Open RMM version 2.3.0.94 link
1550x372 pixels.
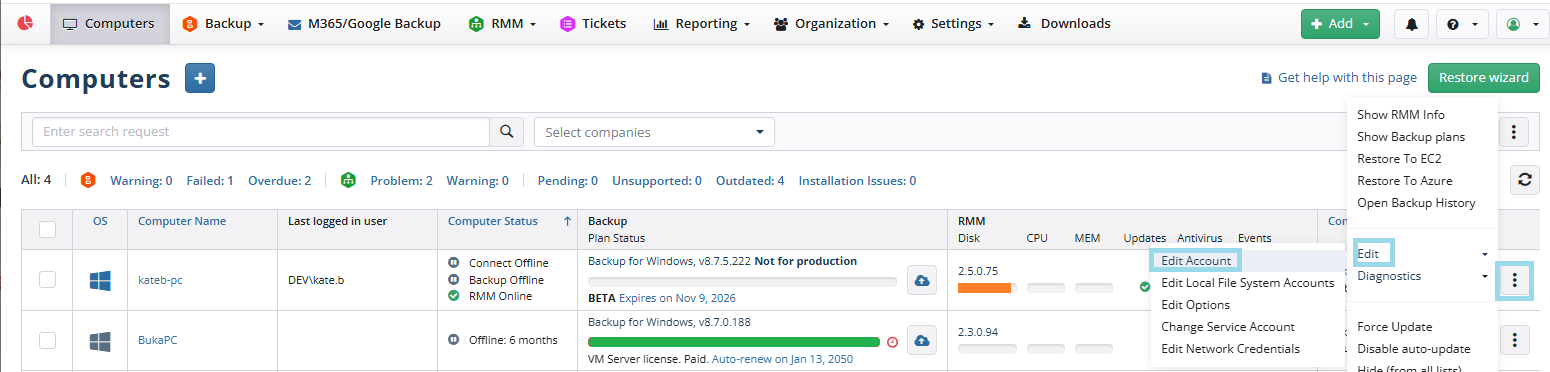click(x=979, y=331)
